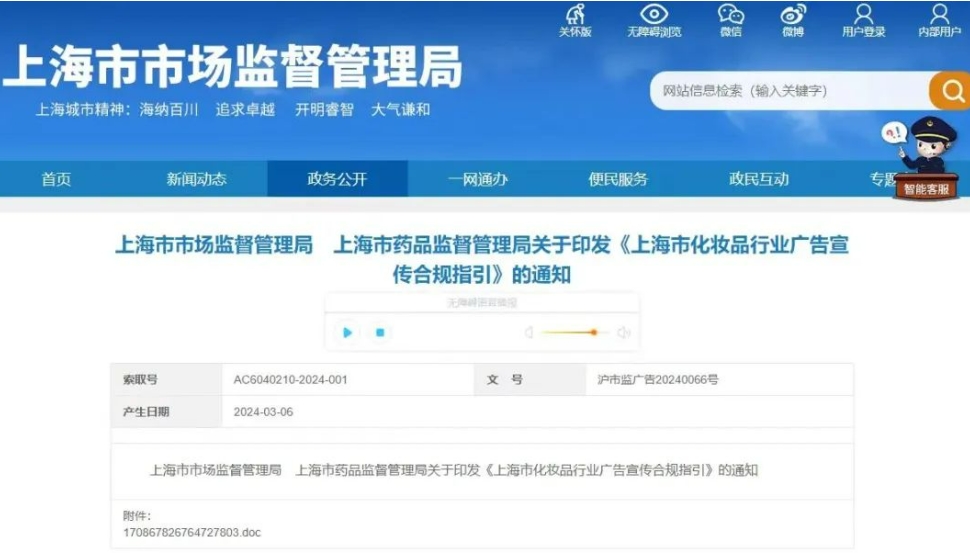Focus the 网站信息检索 search field
970x553 pixels.
pos(790,91)
